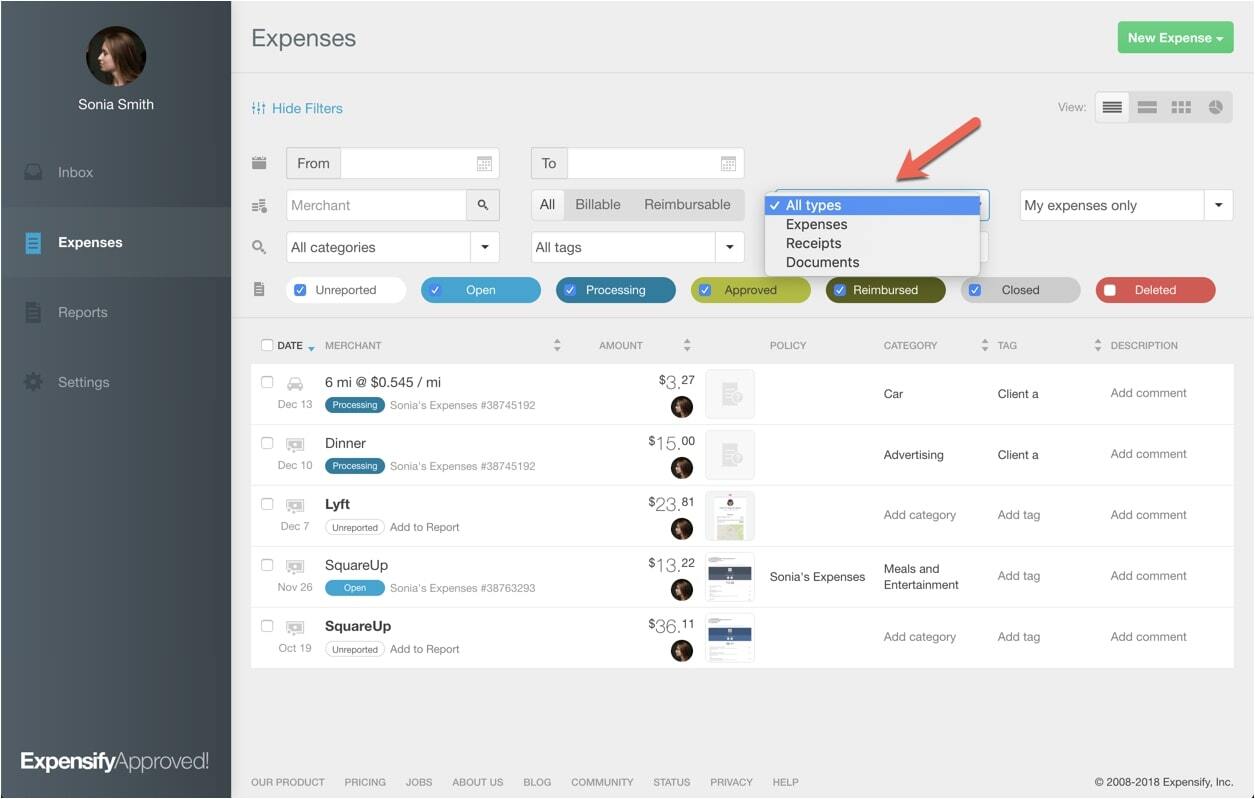Click the merchant search magnifier icon

(x=483, y=205)
